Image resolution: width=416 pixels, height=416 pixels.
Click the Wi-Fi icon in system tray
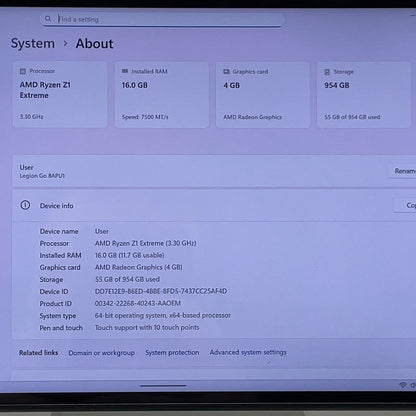pyautogui.click(x=403, y=385)
